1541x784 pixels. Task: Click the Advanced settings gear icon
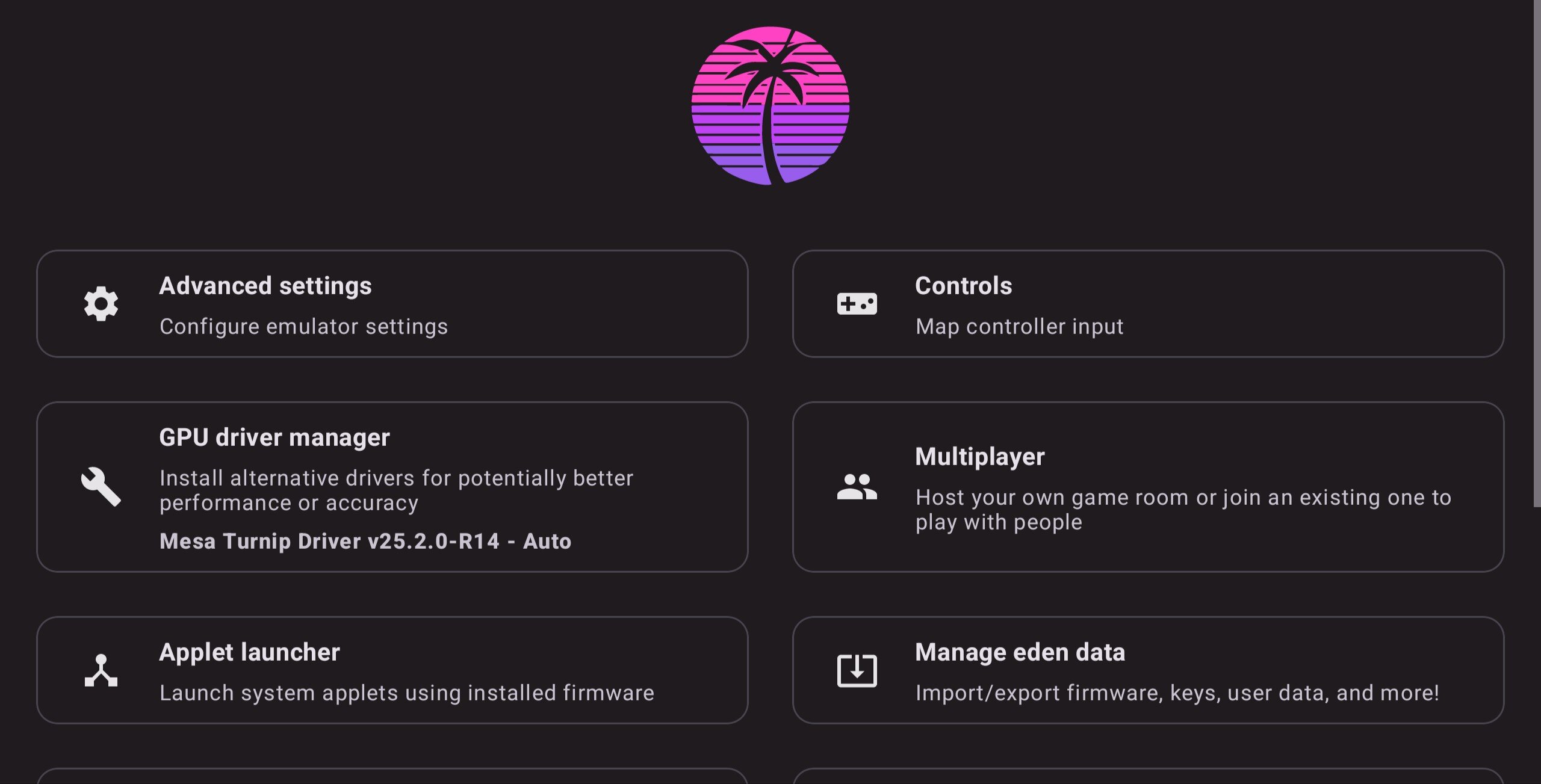(x=101, y=304)
